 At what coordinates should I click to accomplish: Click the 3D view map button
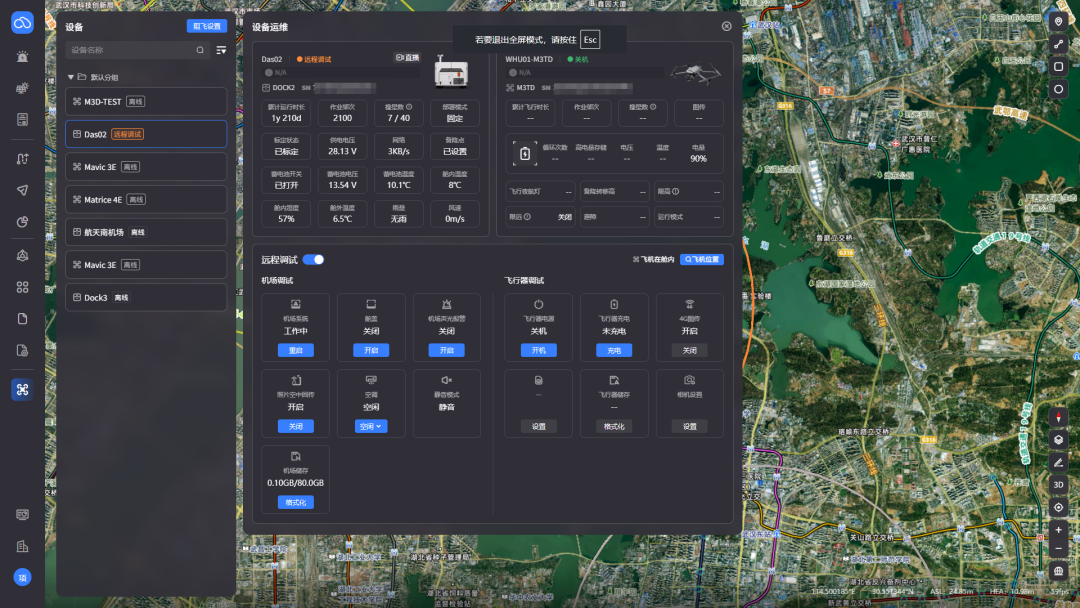pos(1059,485)
